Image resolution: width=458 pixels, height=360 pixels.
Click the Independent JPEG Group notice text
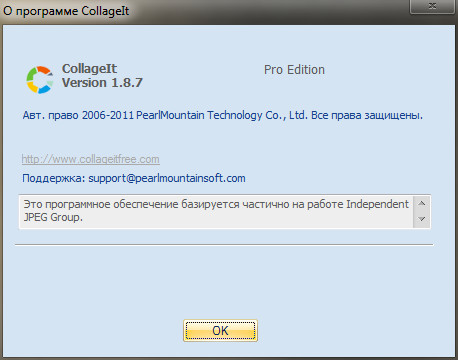216,211
